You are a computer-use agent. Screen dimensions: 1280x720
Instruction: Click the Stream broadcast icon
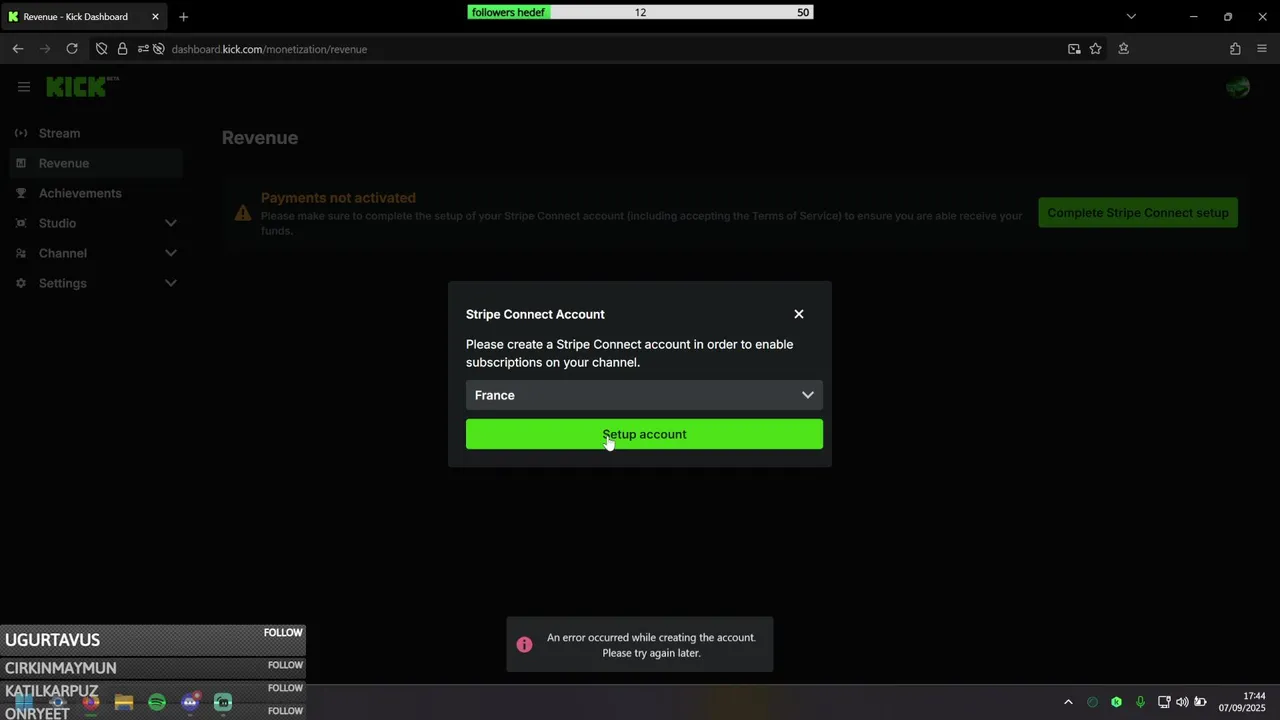(x=21, y=133)
